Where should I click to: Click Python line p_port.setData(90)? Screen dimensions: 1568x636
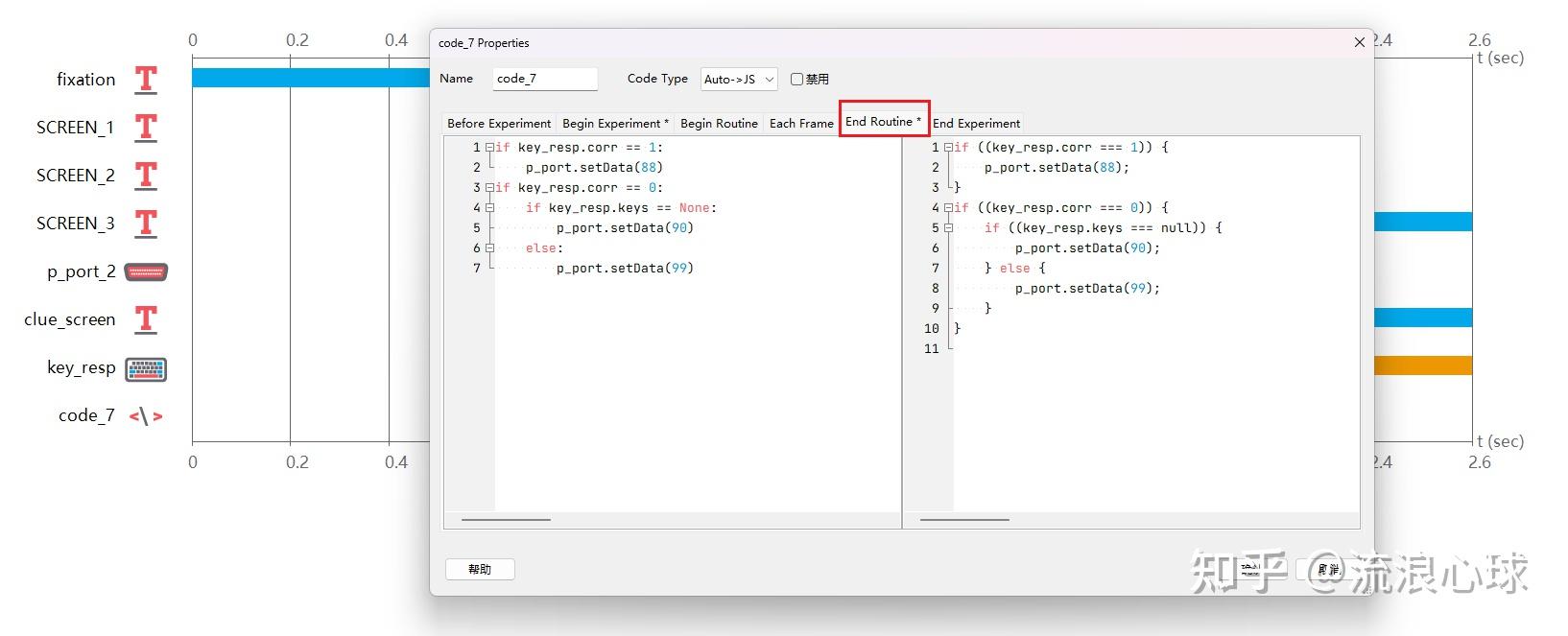tap(625, 228)
